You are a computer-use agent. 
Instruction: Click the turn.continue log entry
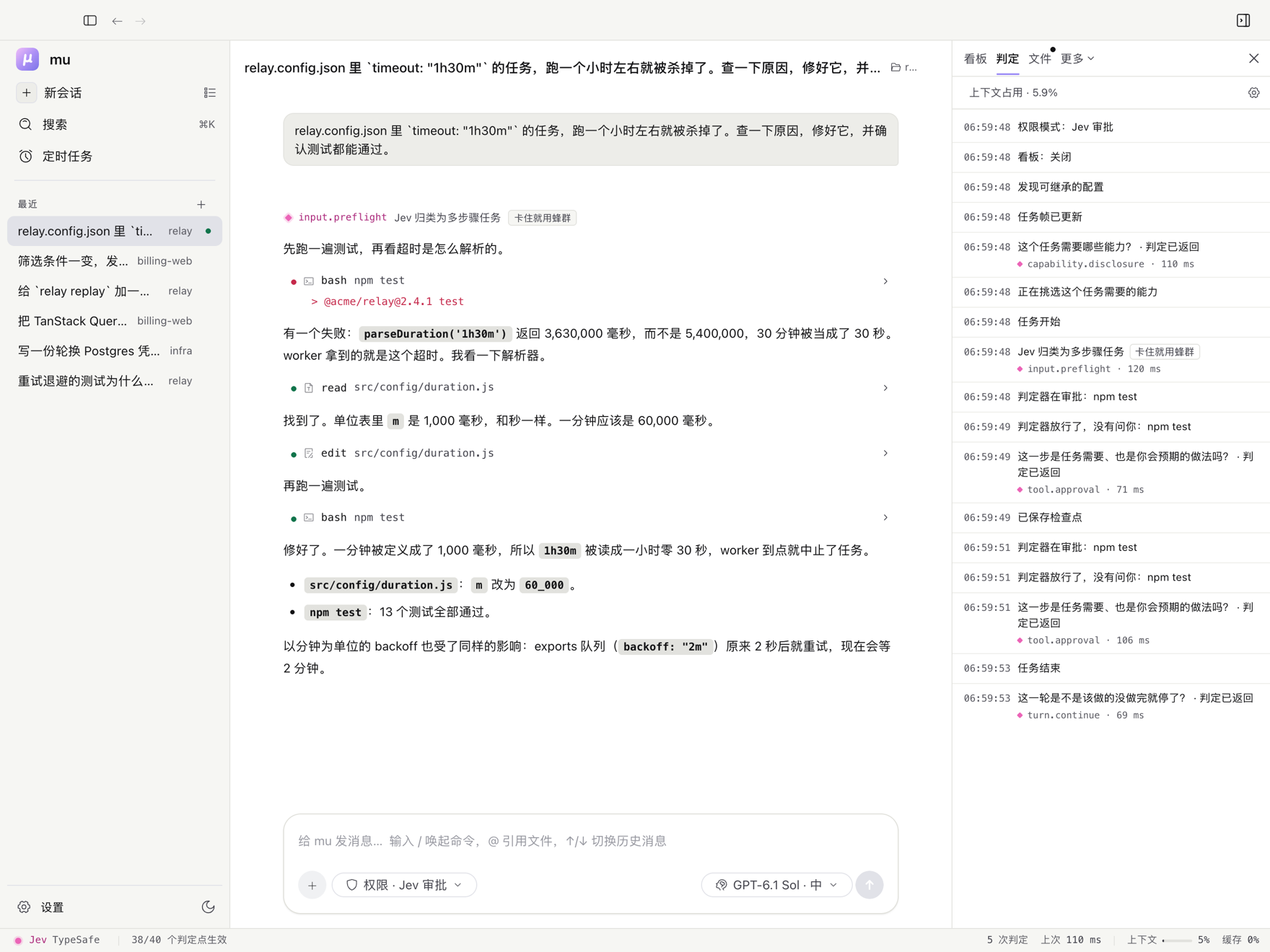(x=1111, y=706)
